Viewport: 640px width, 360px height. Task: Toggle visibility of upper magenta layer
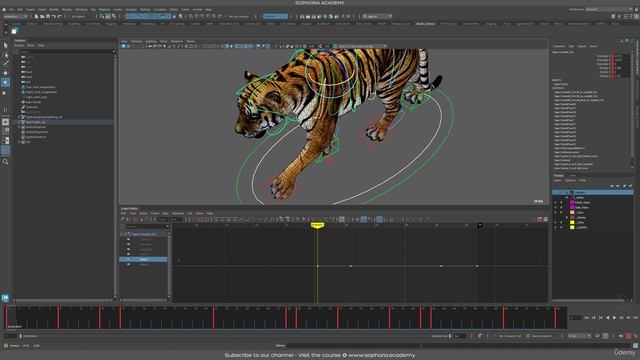click(x=555, y=202)
